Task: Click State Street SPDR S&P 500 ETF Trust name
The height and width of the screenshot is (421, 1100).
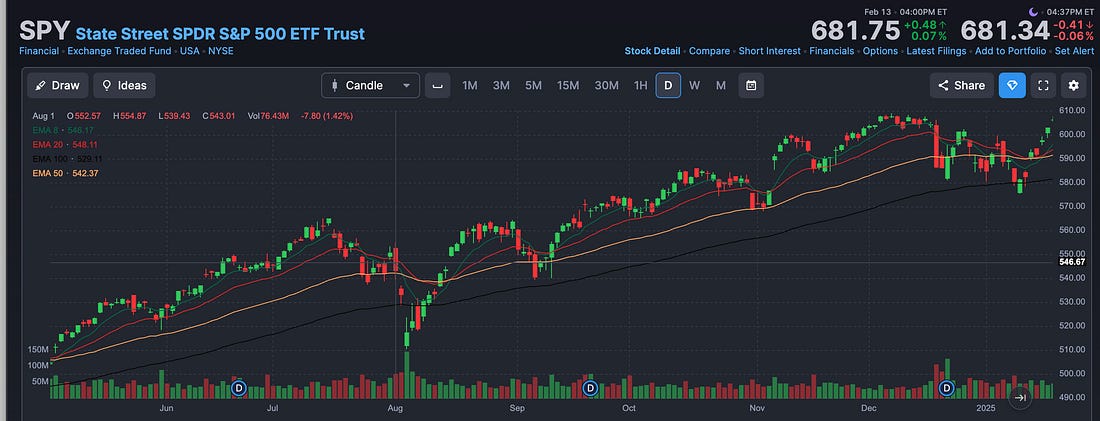Action: click(220, 33)
